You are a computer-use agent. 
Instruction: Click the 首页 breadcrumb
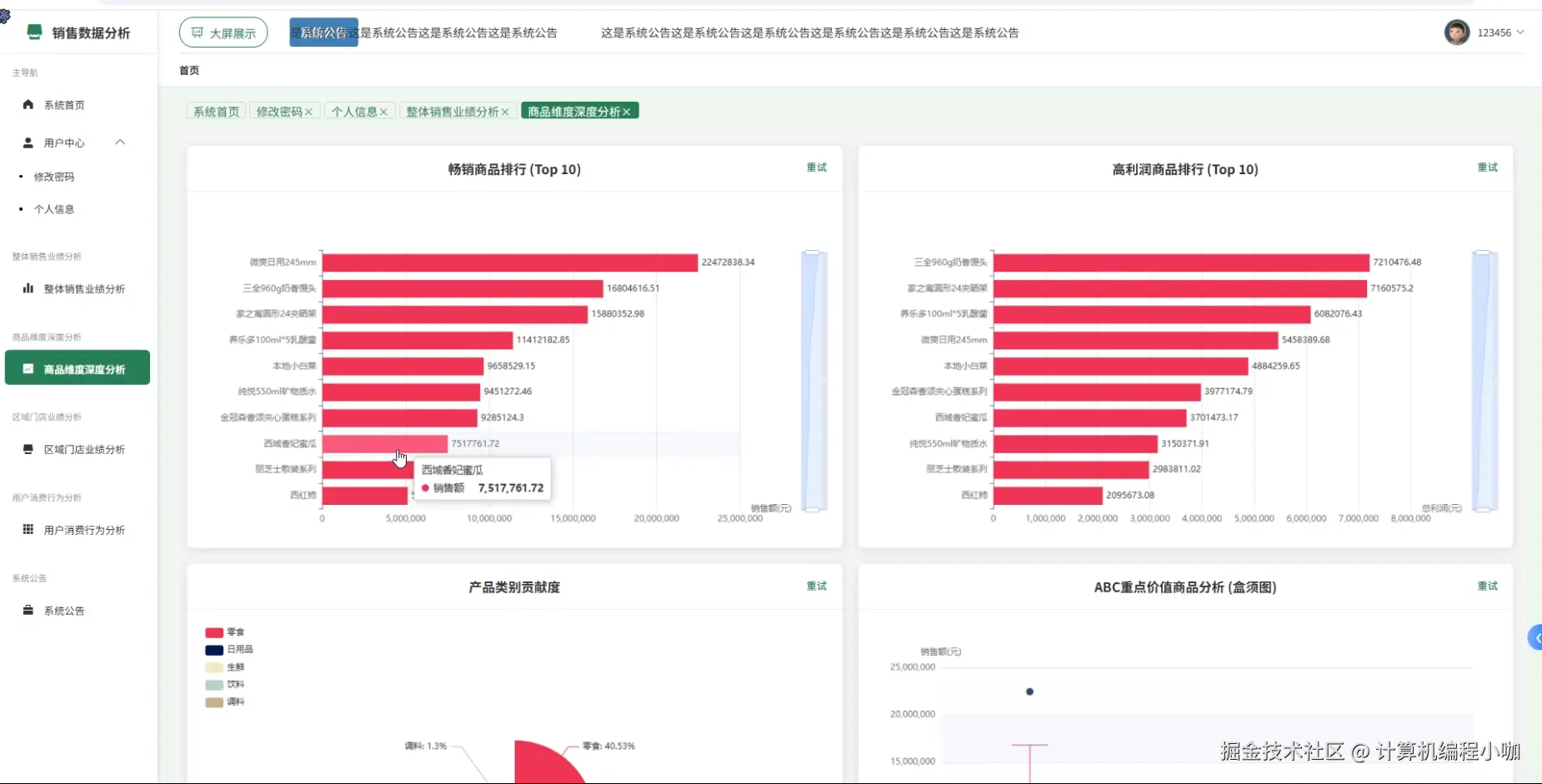(189, 71)
